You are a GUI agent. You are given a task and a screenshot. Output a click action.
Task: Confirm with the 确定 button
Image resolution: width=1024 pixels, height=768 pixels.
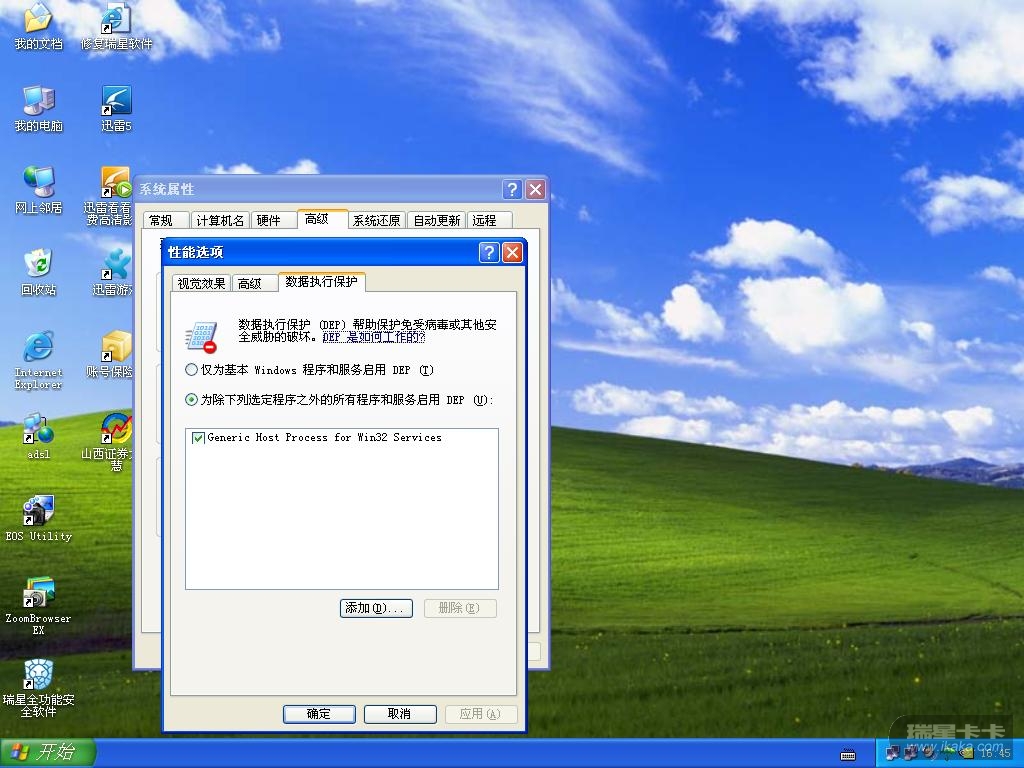319,714
